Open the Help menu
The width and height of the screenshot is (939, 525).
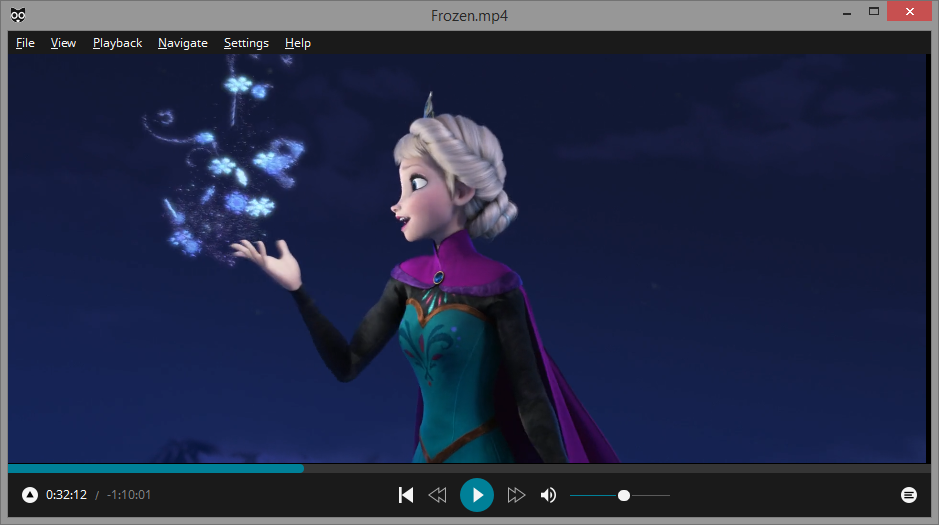tap(298, 43)
